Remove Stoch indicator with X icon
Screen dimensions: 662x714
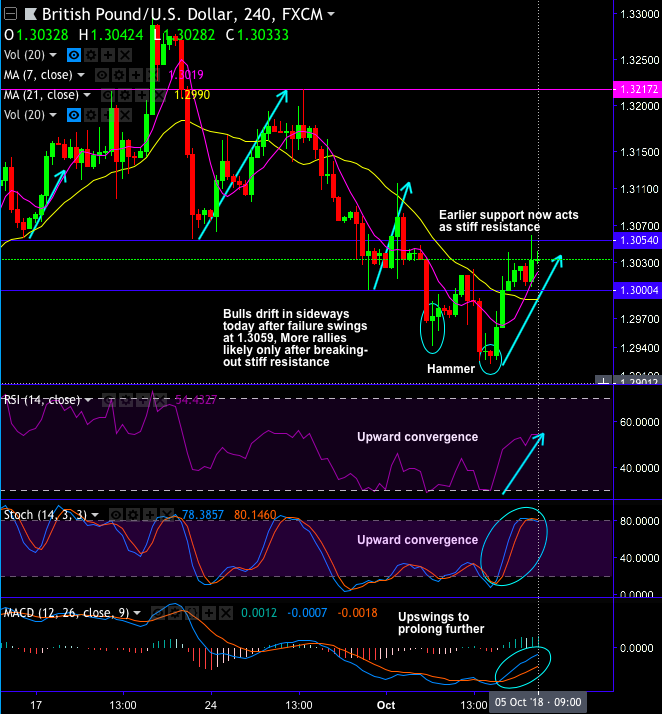tap(166, 515)
